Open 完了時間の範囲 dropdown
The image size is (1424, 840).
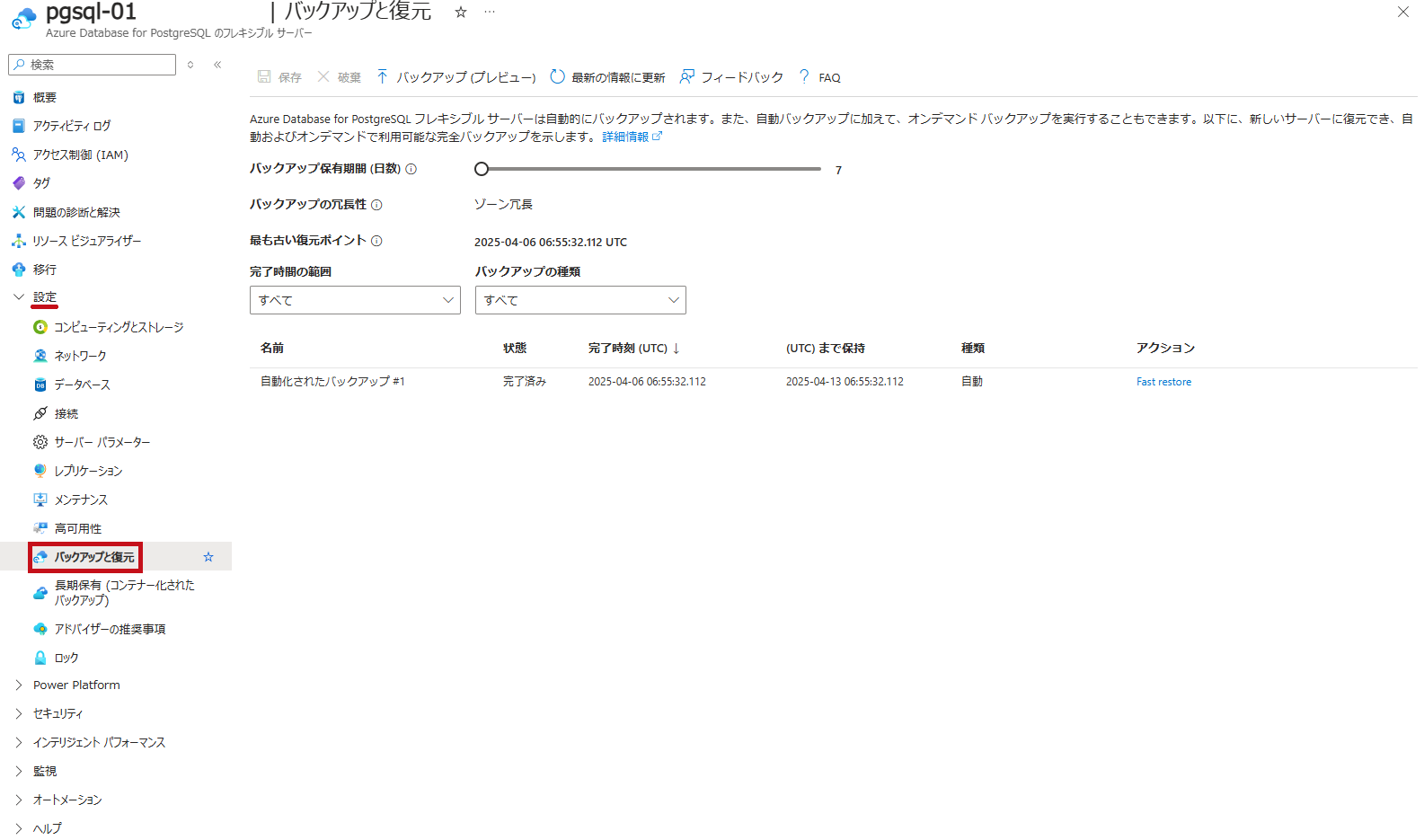(x=355, y=300)
